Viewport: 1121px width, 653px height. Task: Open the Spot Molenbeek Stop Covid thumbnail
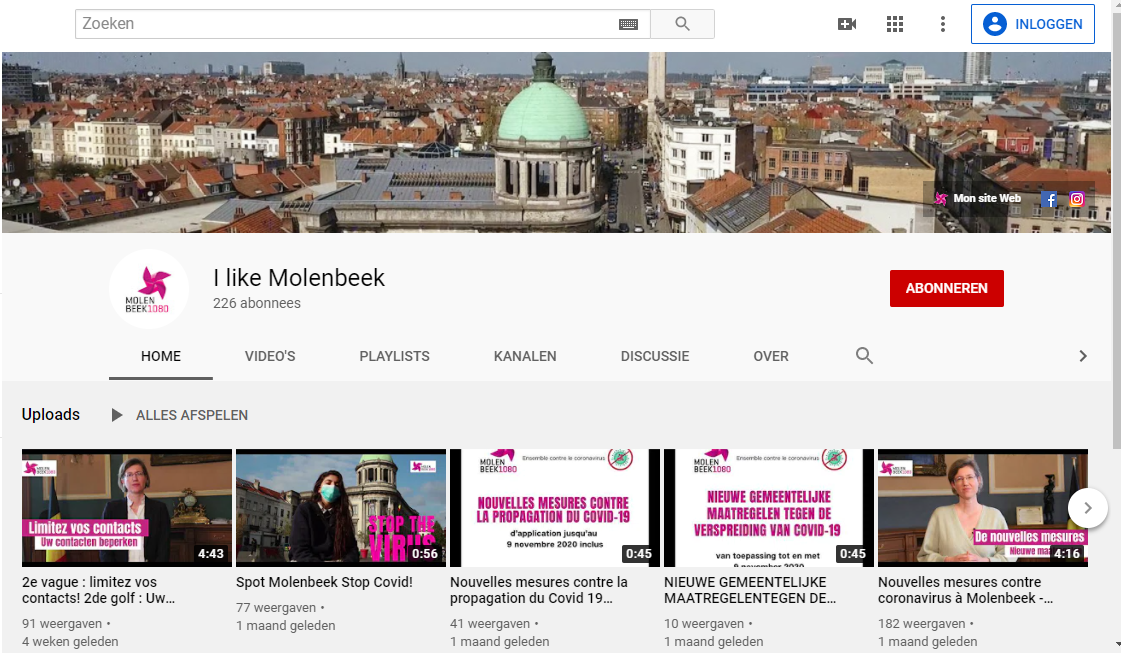point(341,508)
